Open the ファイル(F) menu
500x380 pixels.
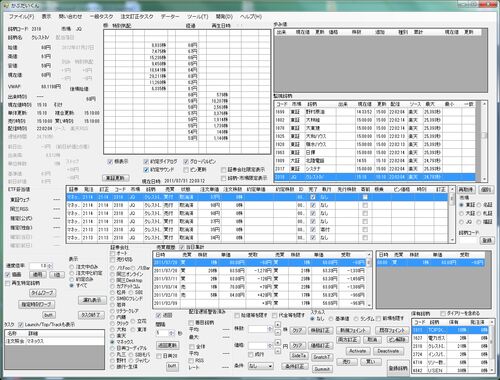pyautogui.click(x=21, y=16)
